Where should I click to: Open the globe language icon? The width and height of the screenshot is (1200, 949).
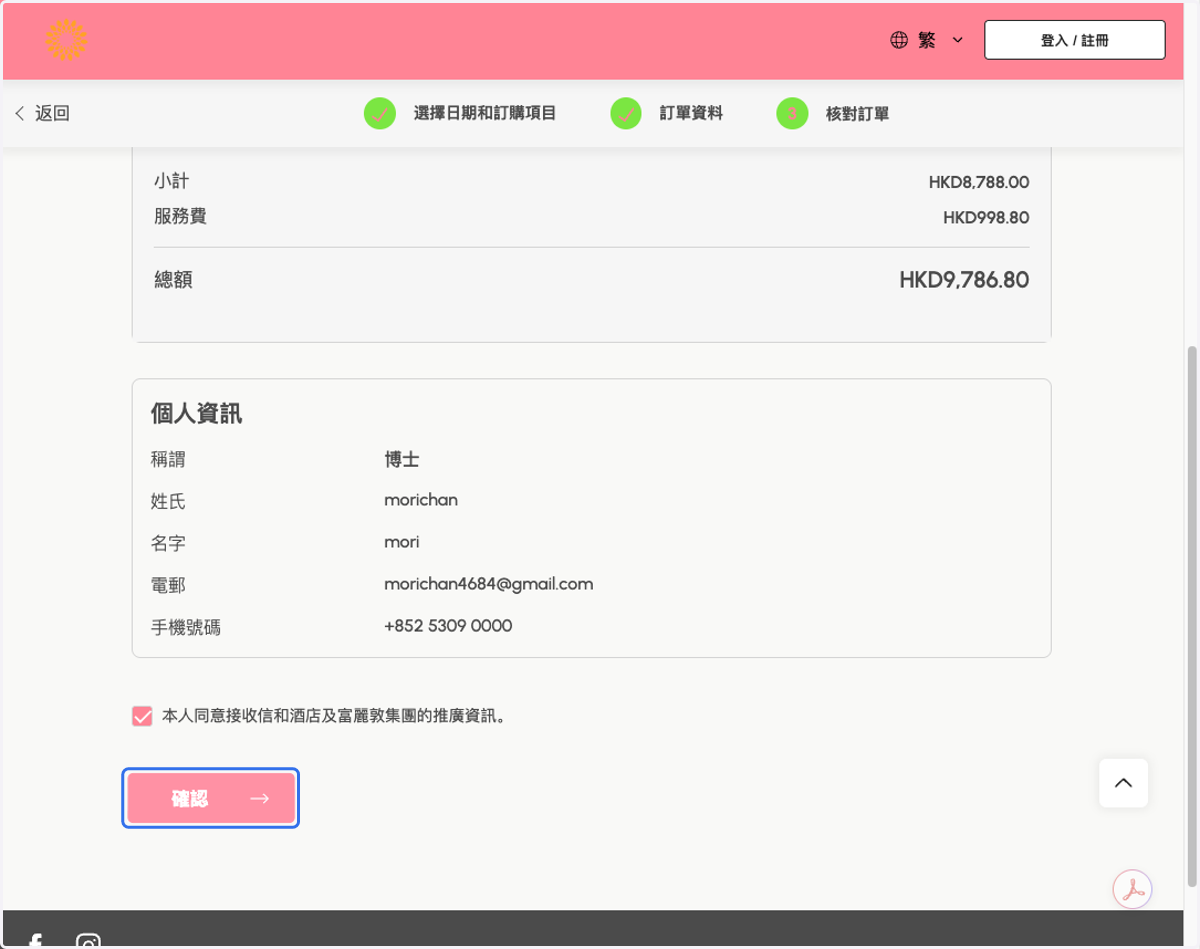(x=899, y=40)
